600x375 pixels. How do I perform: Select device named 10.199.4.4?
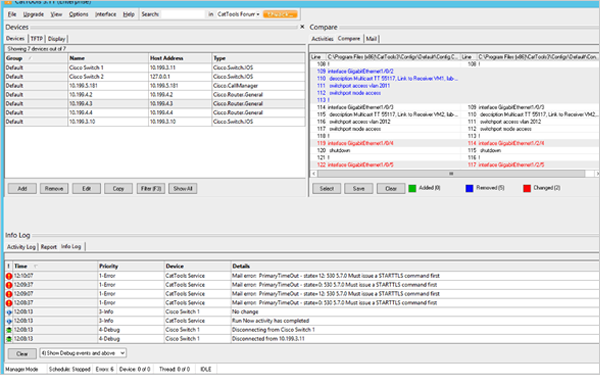click(x=155, y=112)
